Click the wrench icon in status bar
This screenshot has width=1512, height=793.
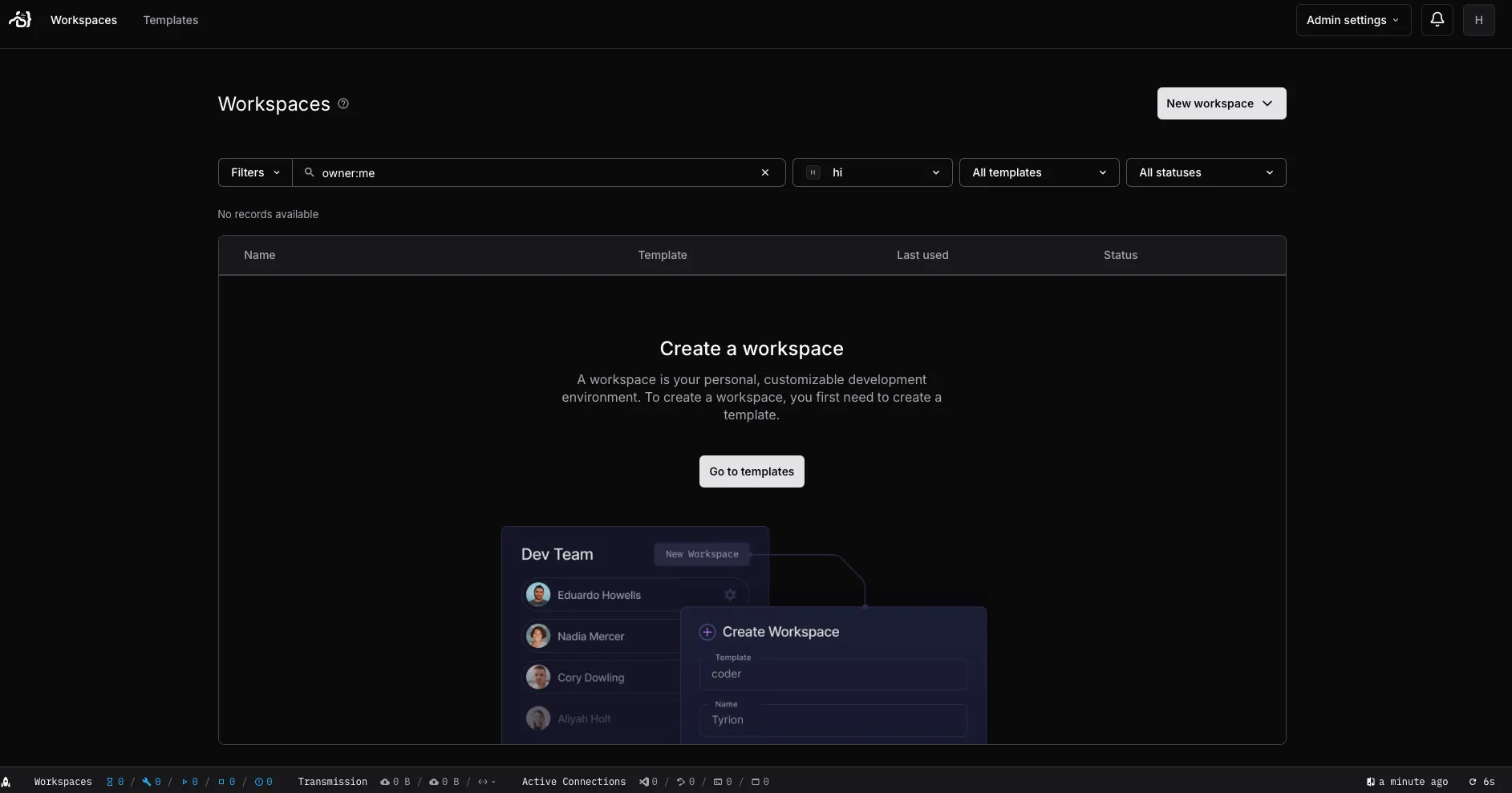[147, 782]
